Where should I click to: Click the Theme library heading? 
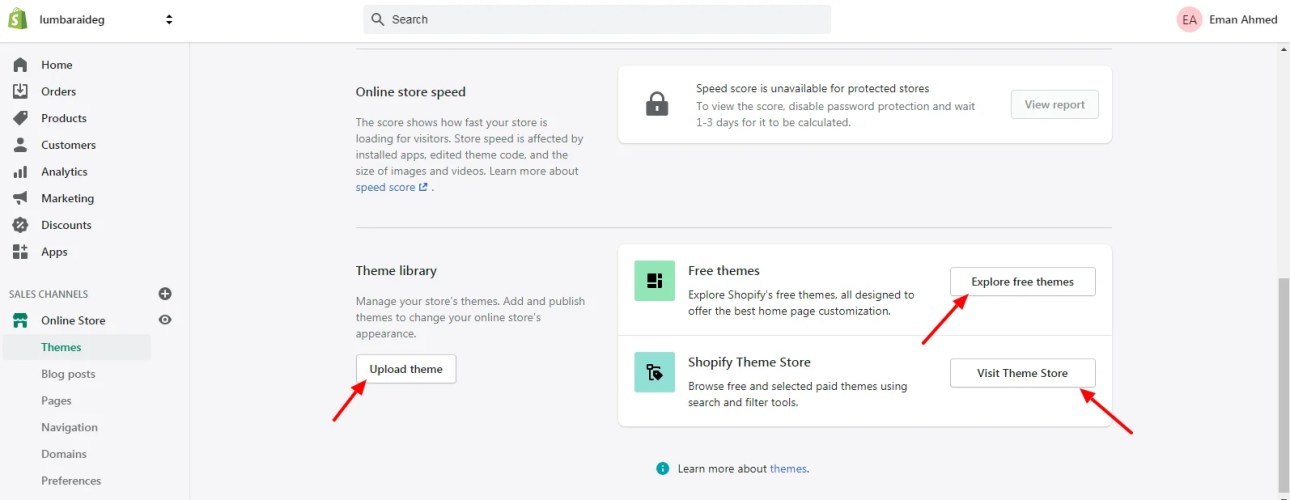396,271
